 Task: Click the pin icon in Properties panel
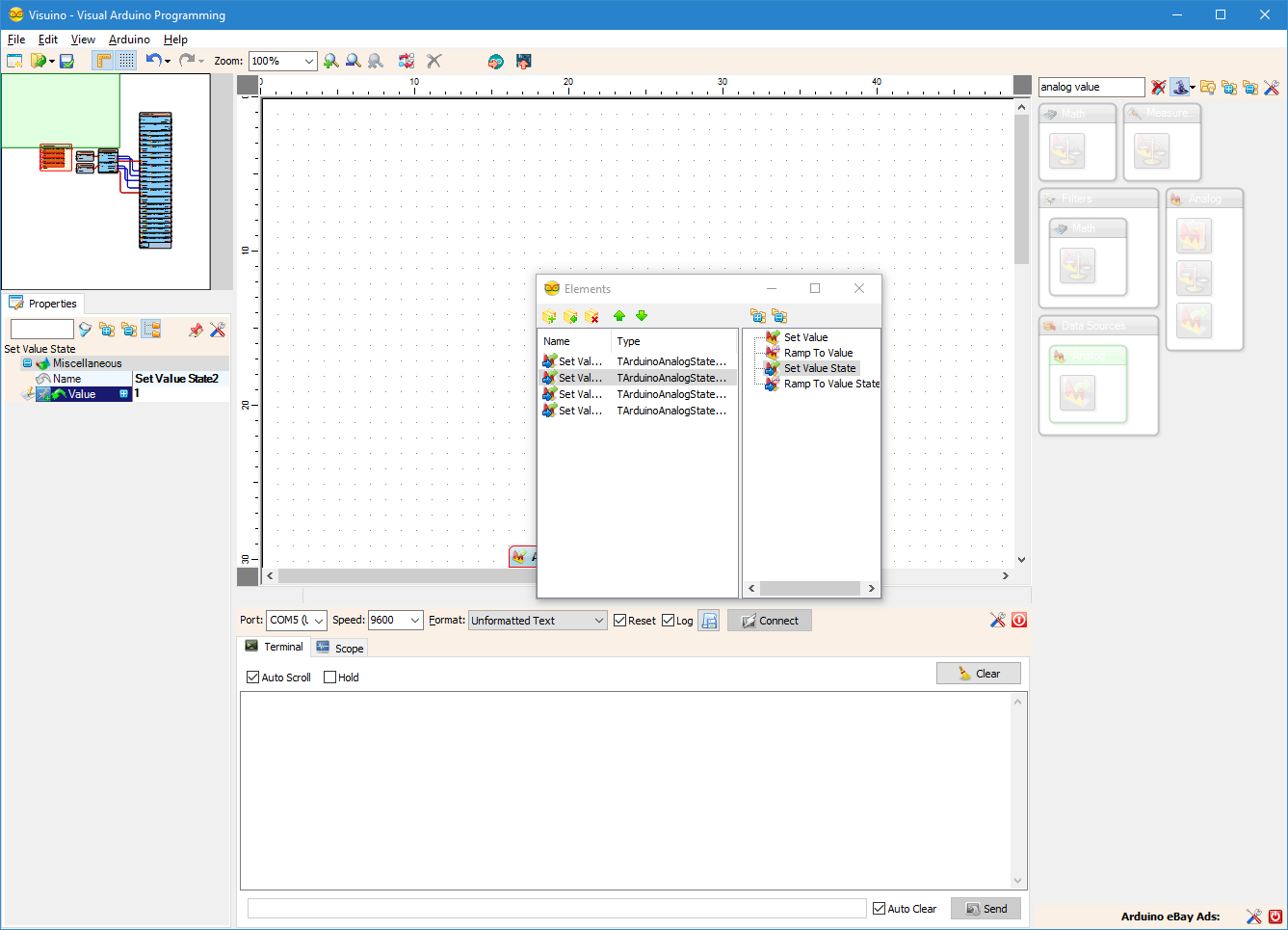(196, 330)
